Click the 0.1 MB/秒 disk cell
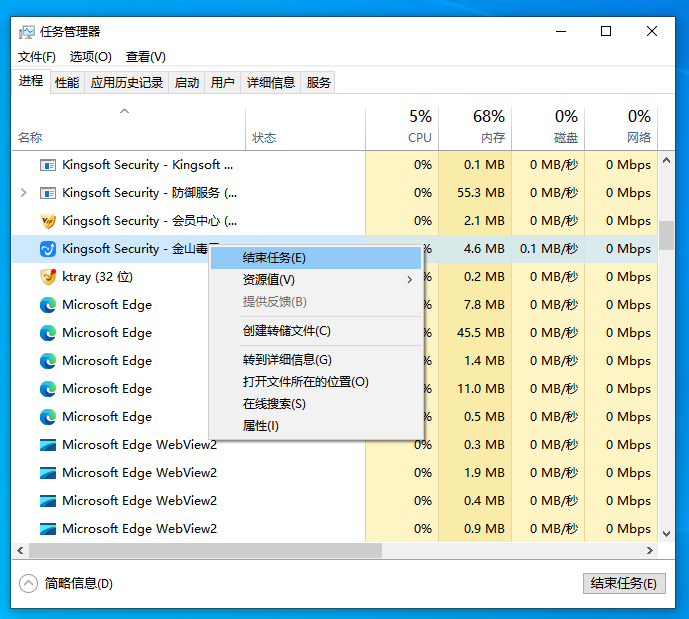Image resolution: width=689 pixels, height=619 pixels. 548,249
